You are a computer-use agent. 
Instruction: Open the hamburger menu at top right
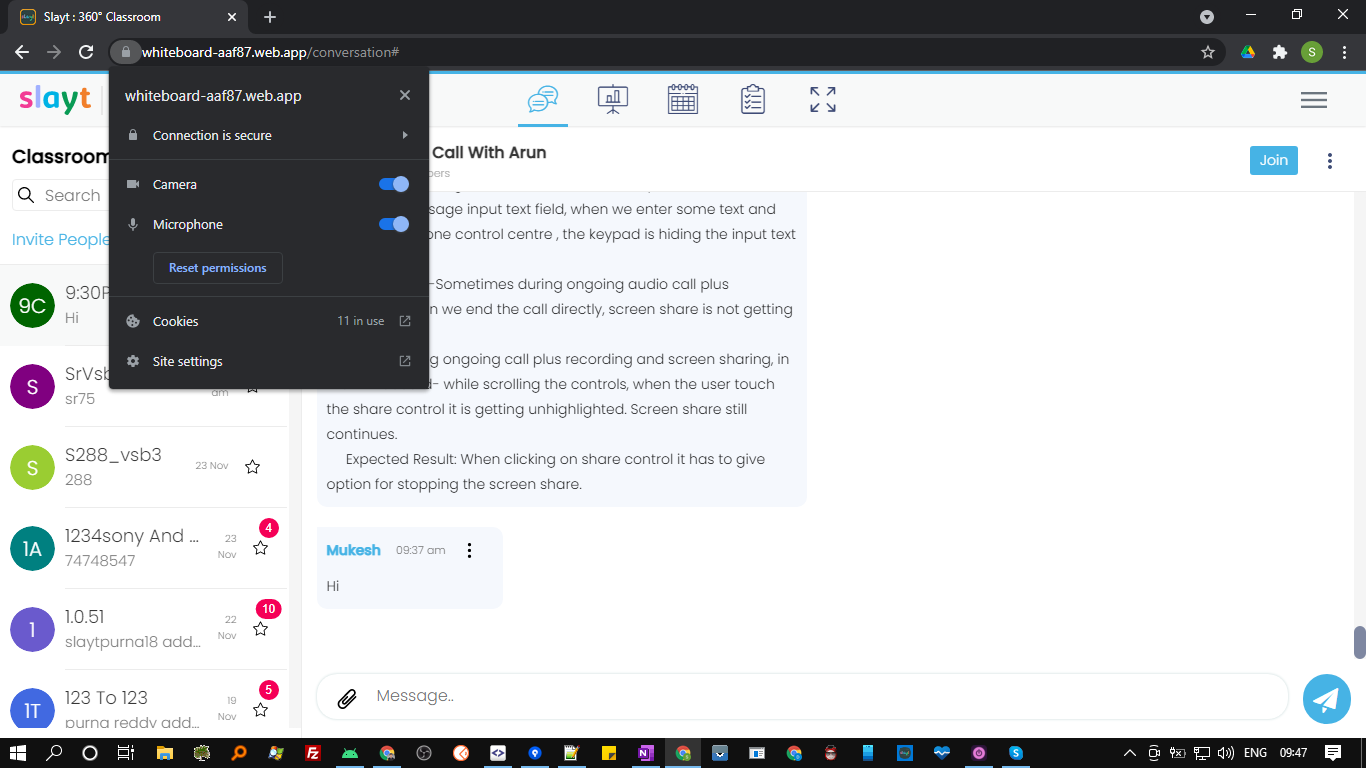1314,100
